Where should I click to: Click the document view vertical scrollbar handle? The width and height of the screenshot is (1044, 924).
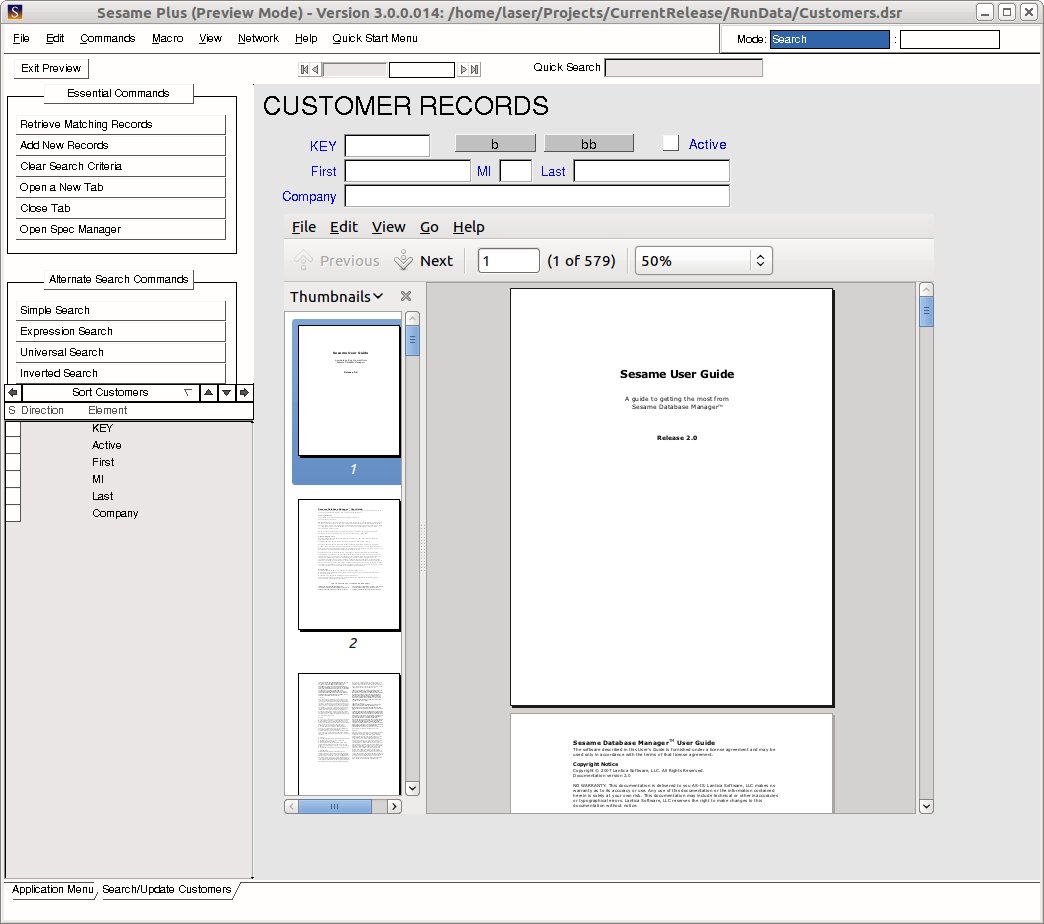tap(926, 312)
